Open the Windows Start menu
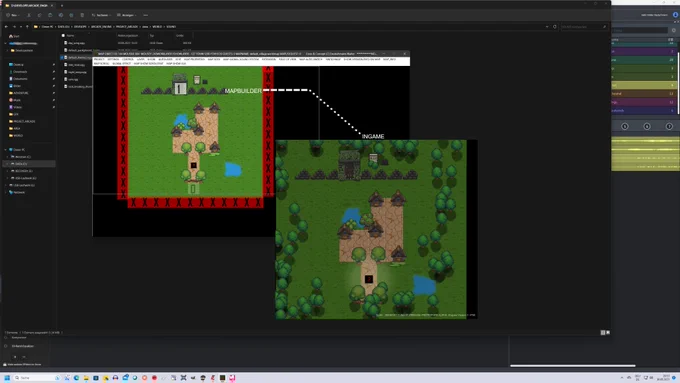680x383 pixels. tap(7, 378)
